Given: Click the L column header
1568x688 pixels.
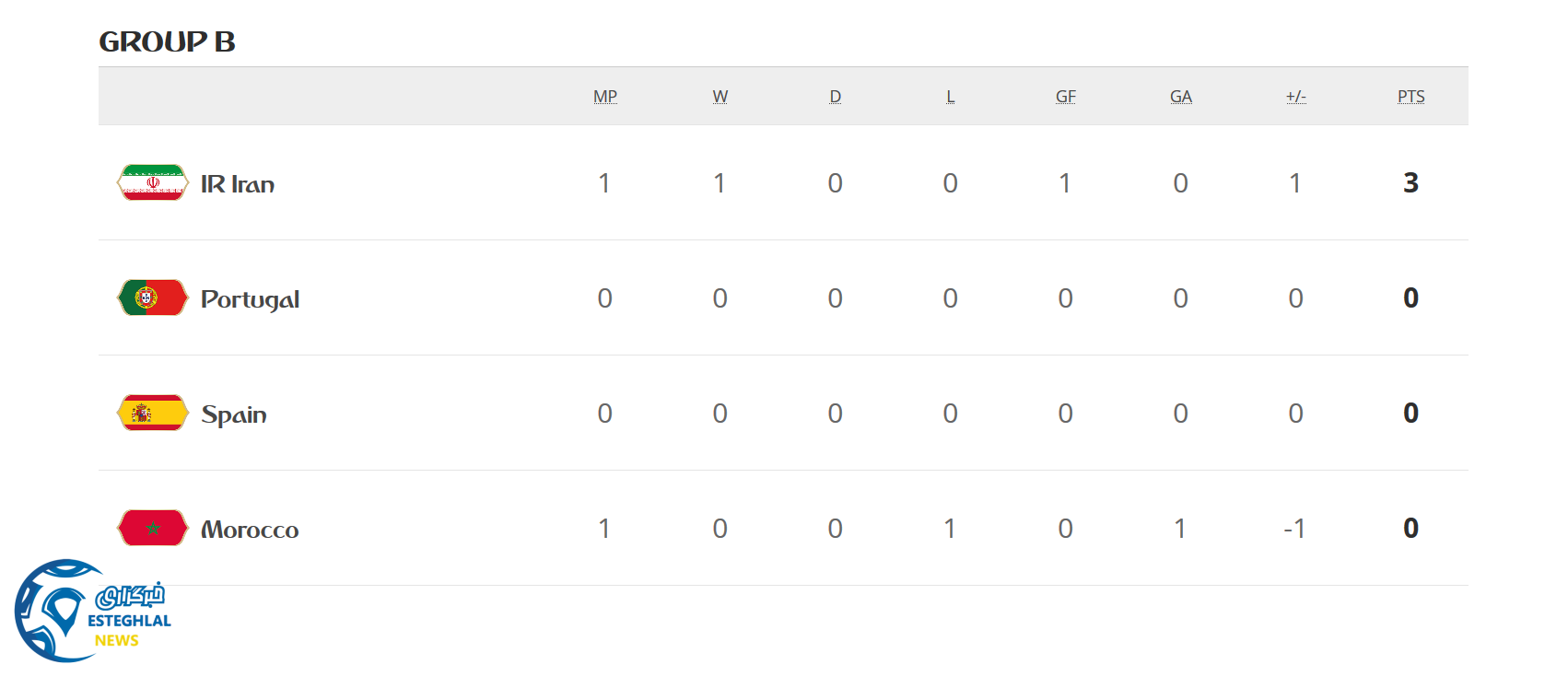Looking at the screenshot, I should point(951,97).
